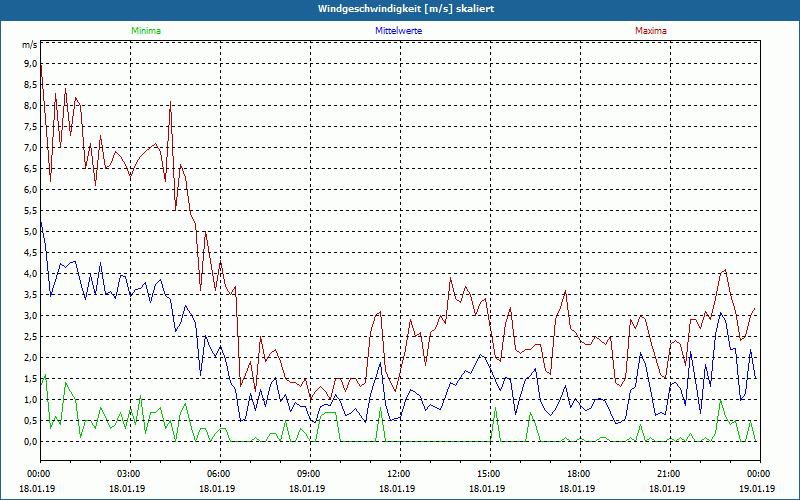Click the '2,5' y-axis value
800x500 pixels.
click(31, 337)
